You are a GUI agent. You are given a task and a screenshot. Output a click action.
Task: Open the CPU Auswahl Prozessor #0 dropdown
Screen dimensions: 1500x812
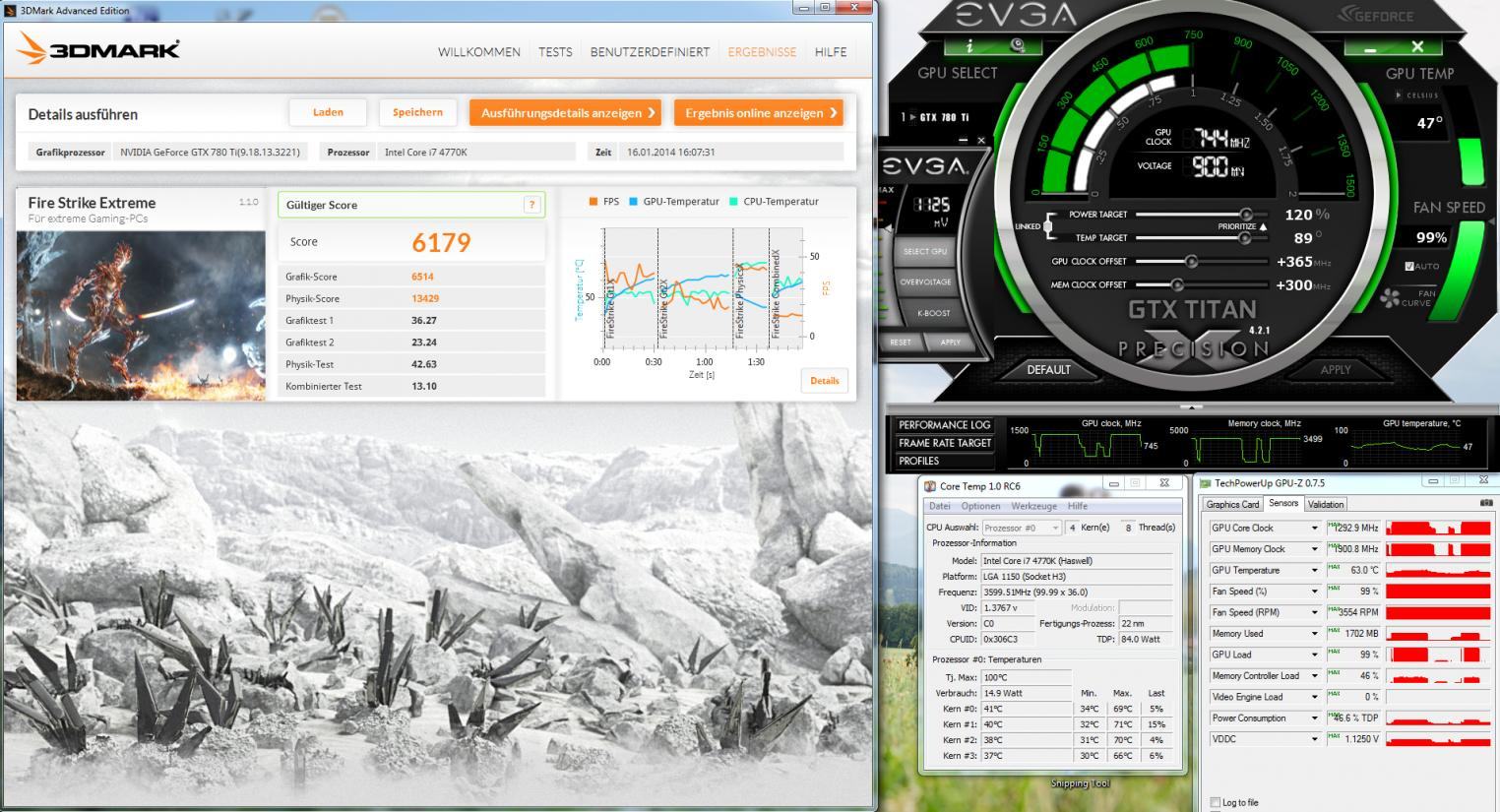pos(1021,528)
